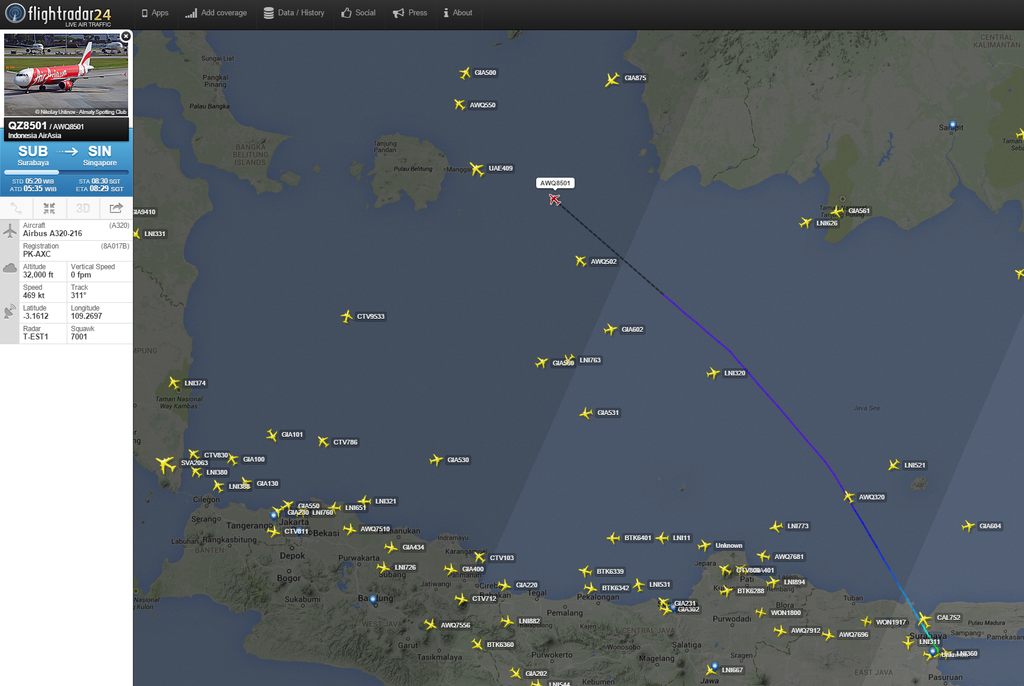Expand the Social dropdown
The image size is (1024, 686).
click(x=358, y=13)
